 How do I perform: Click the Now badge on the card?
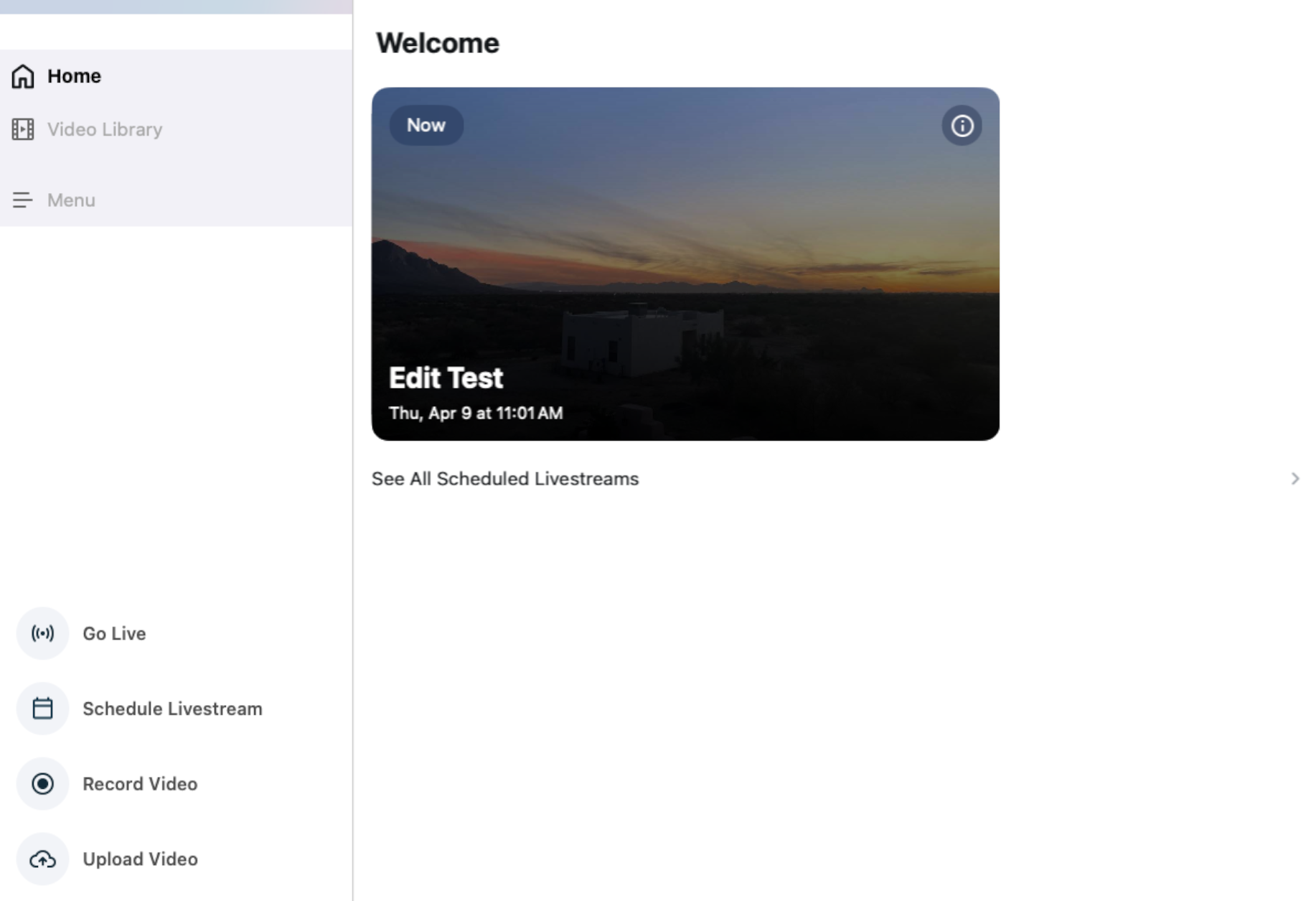click(426, 126)
